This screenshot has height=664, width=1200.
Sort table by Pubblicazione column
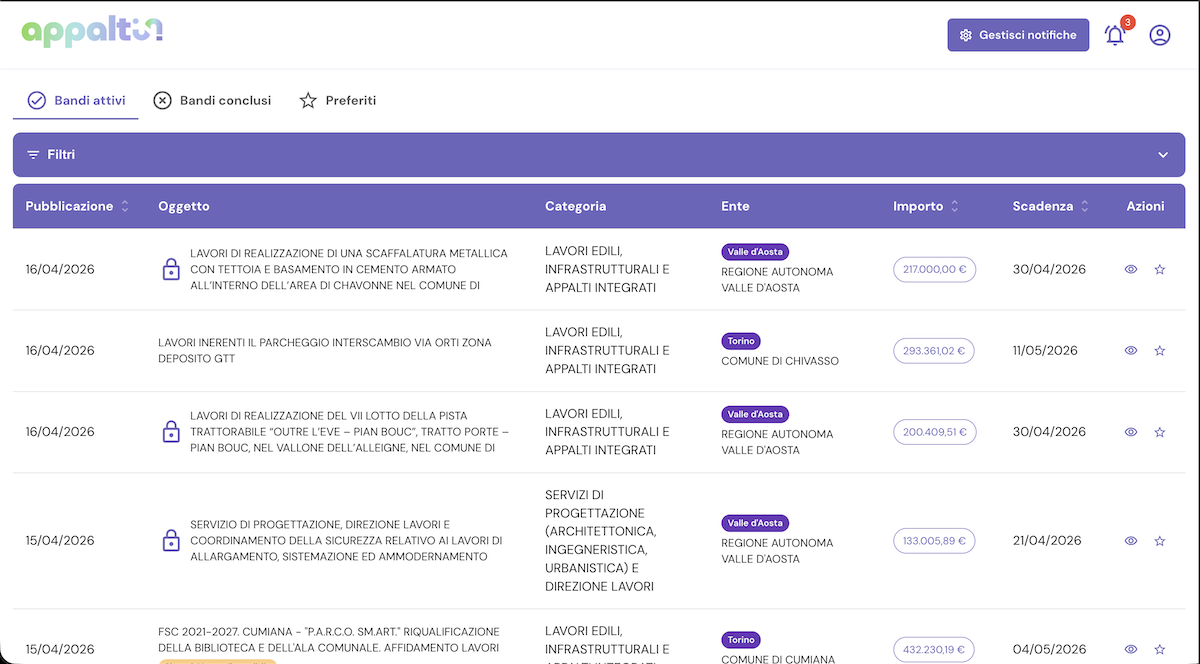(x=125, y=206)
